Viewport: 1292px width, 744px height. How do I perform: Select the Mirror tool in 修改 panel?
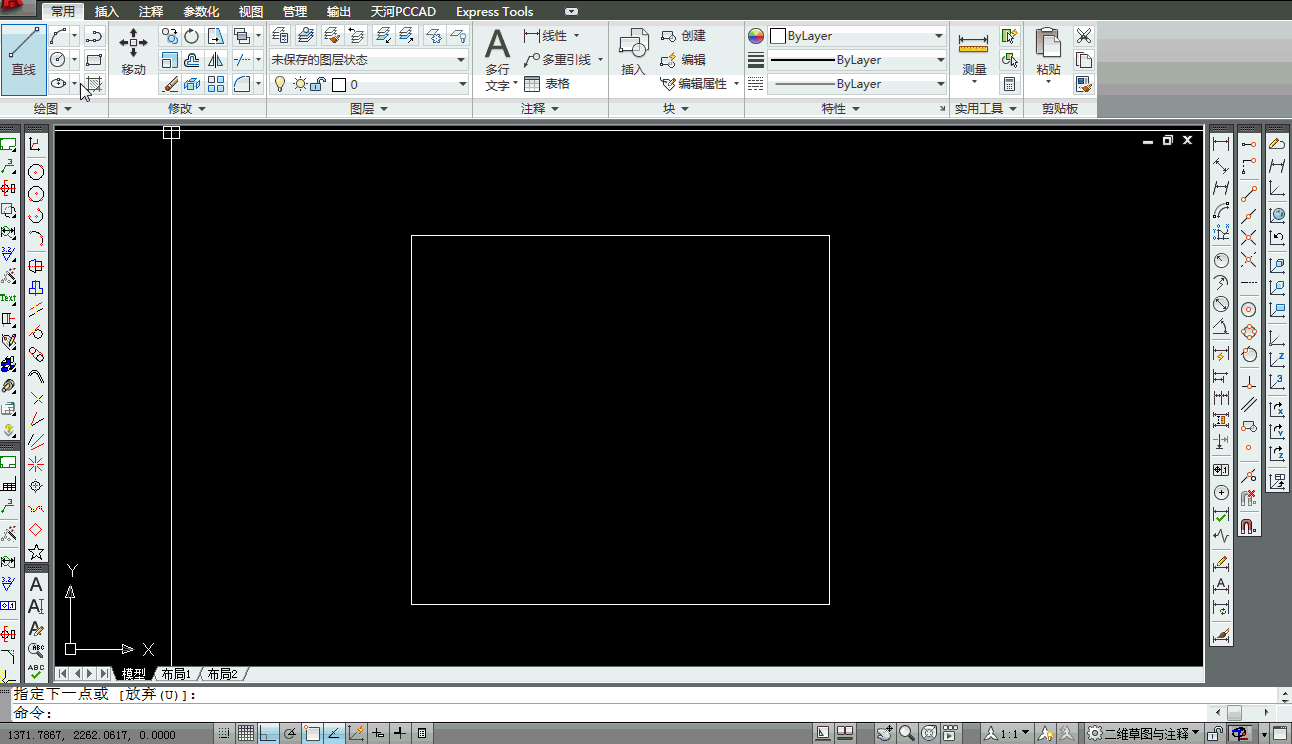[x=215, y=60]
